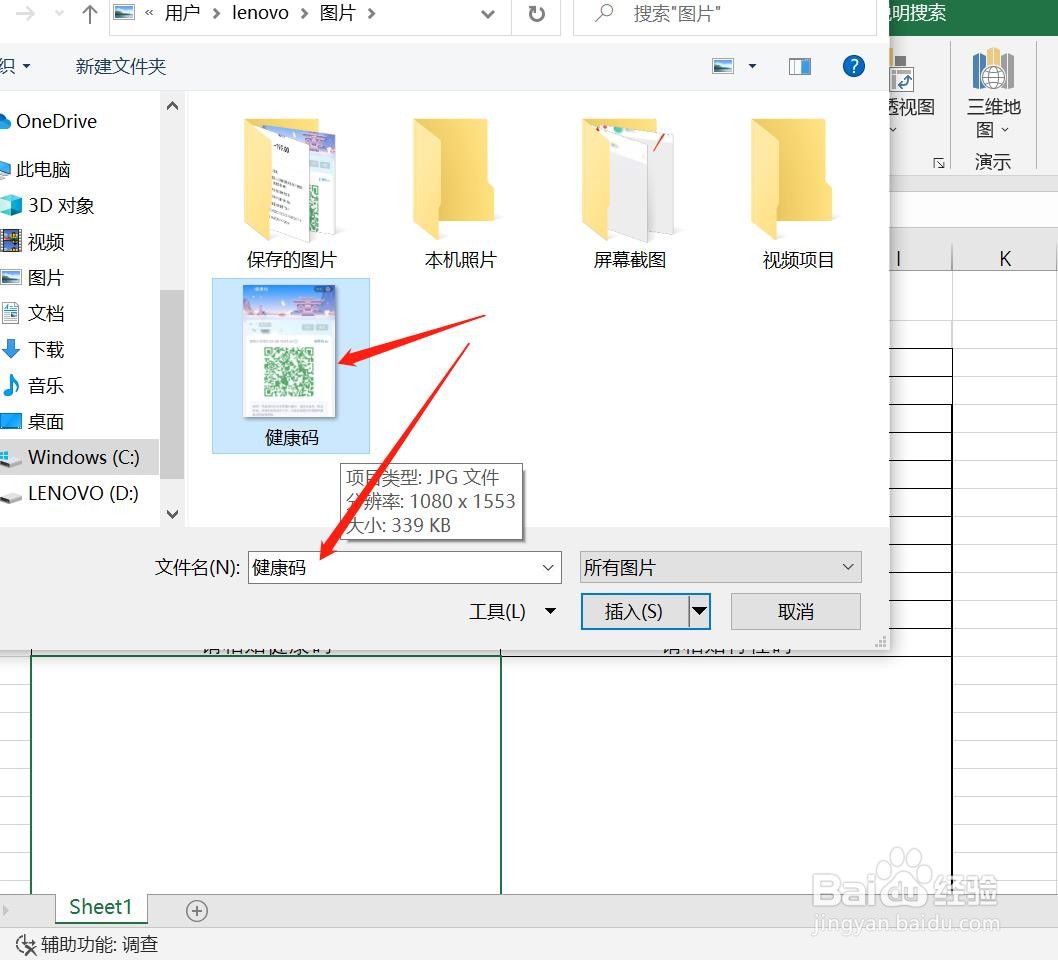The height and width of the screenshot is (960, 1058).
Task: Open the help question mark icon
Action: 854,66
